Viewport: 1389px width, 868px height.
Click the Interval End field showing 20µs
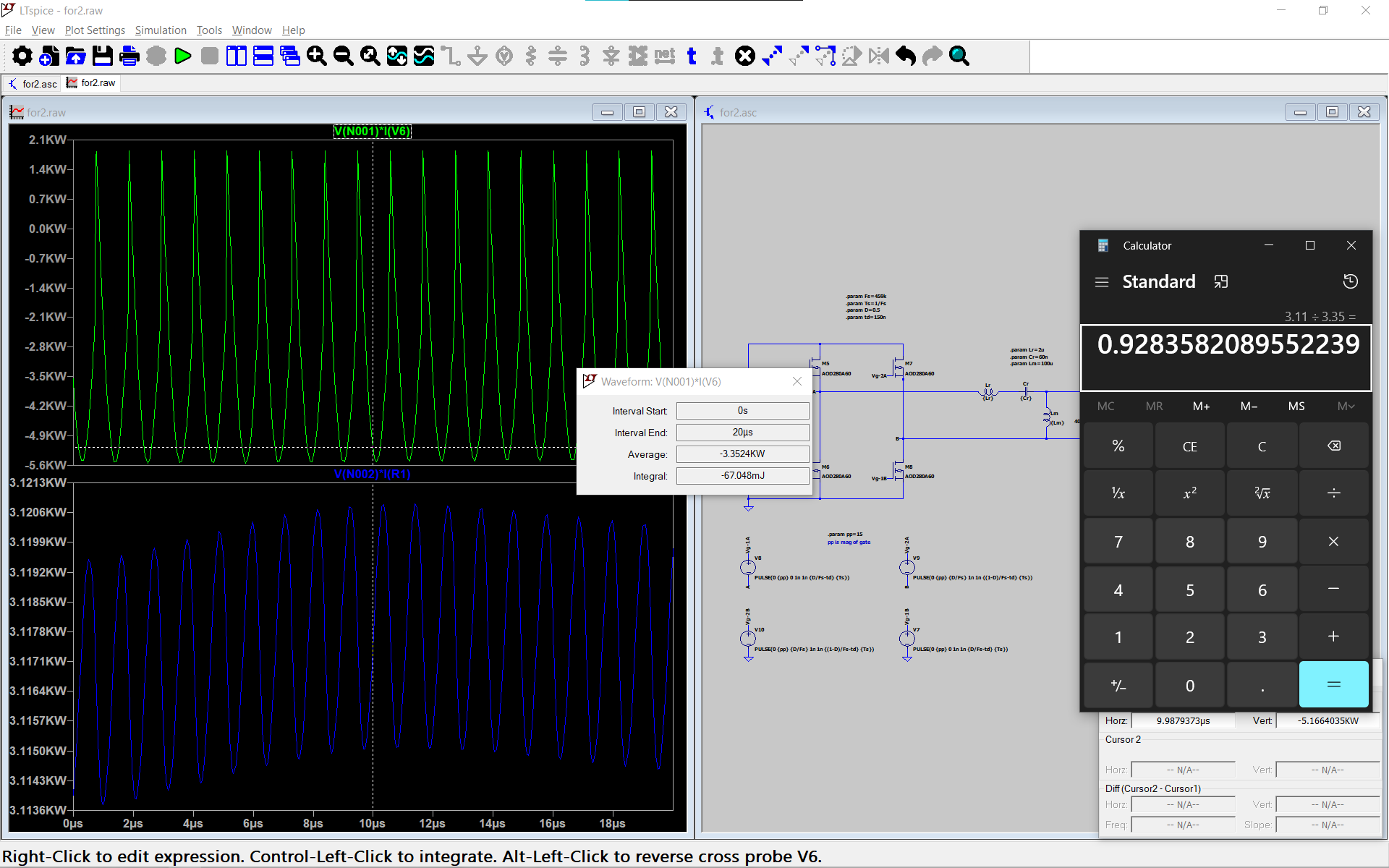pos(742,433)
